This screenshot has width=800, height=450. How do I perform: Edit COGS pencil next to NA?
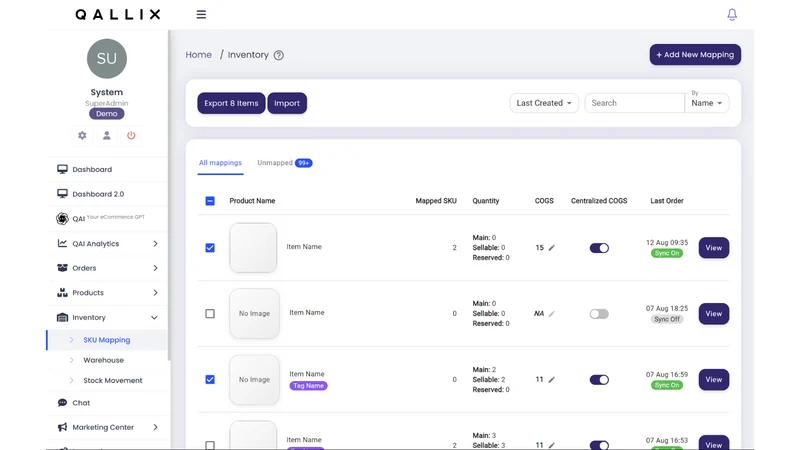click(x=552, y=314)
